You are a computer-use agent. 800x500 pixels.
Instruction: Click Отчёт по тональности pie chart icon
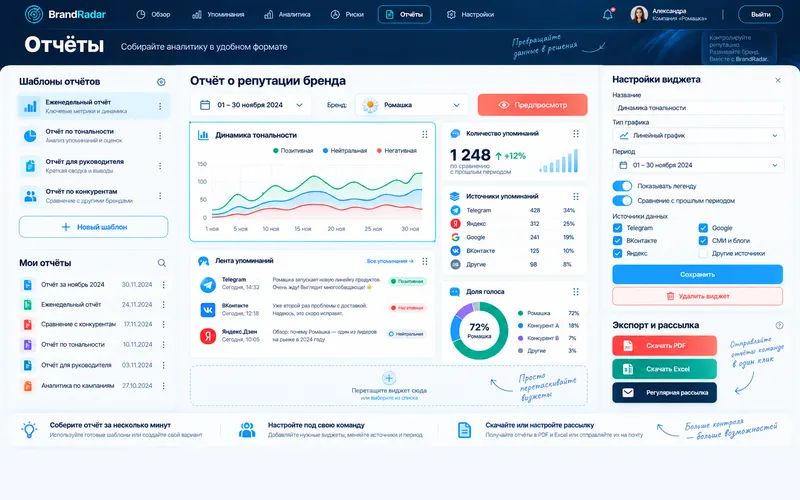coord(30,136)
